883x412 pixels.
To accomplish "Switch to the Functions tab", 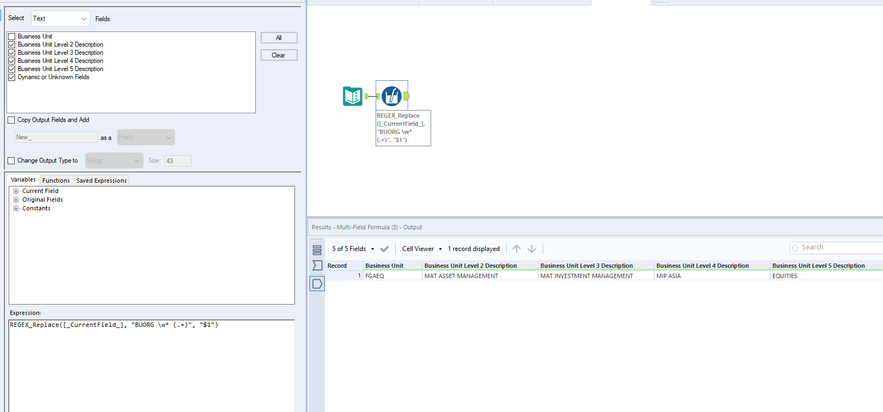I will (x=56, y=180).
